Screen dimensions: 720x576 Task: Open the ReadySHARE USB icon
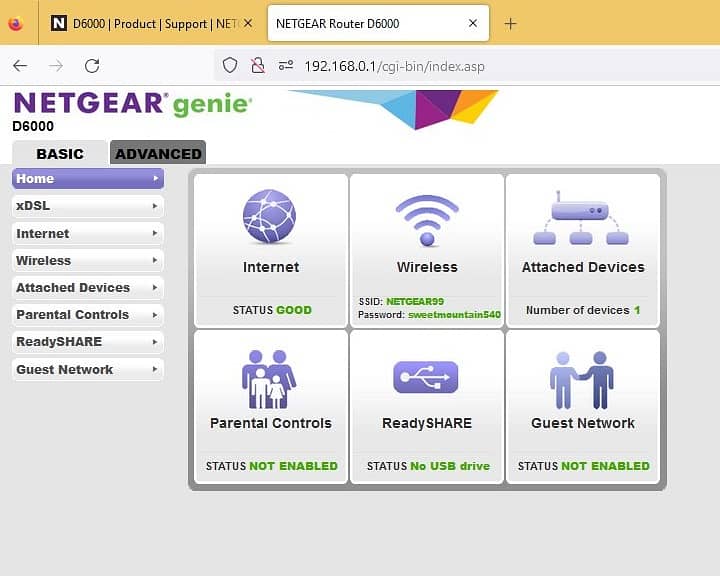426,377
